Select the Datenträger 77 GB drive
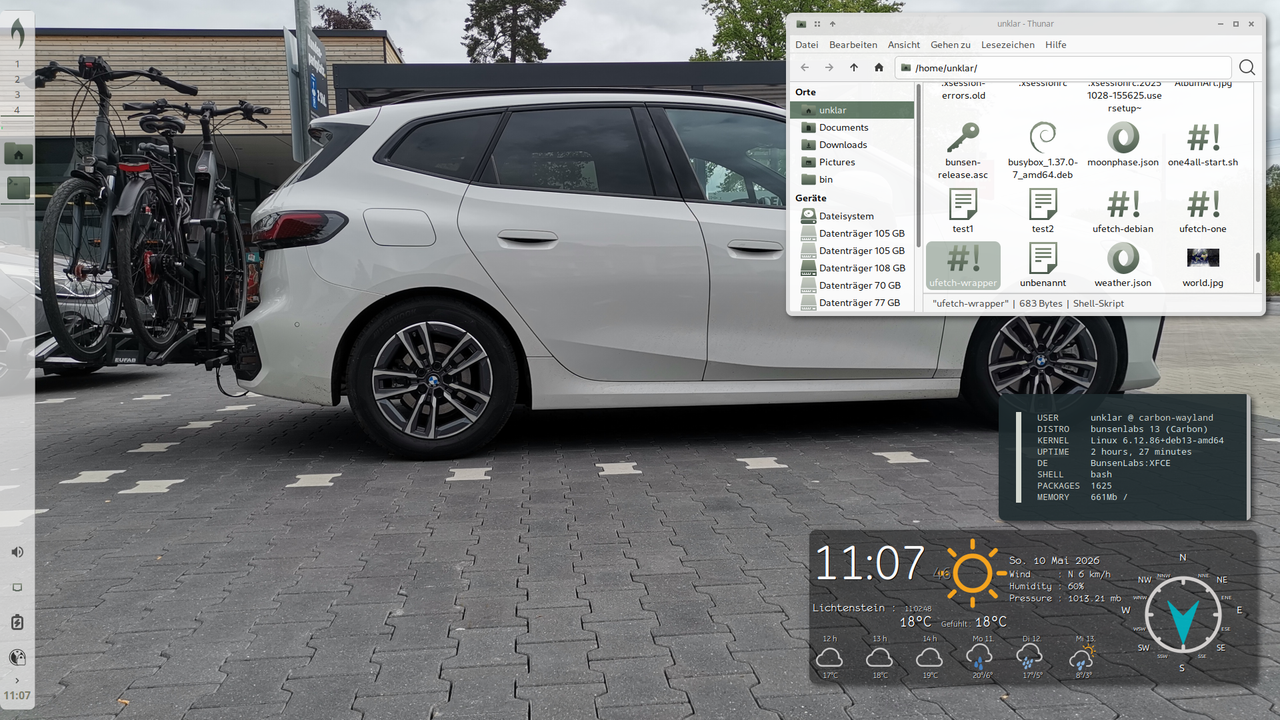Viewport: 1280px width, 720px height. 852,302
